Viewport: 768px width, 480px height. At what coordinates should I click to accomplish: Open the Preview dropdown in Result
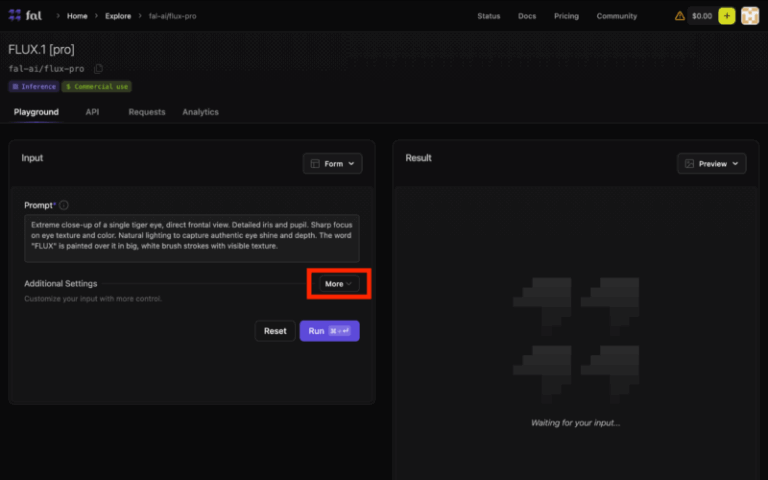pos(711,164)
